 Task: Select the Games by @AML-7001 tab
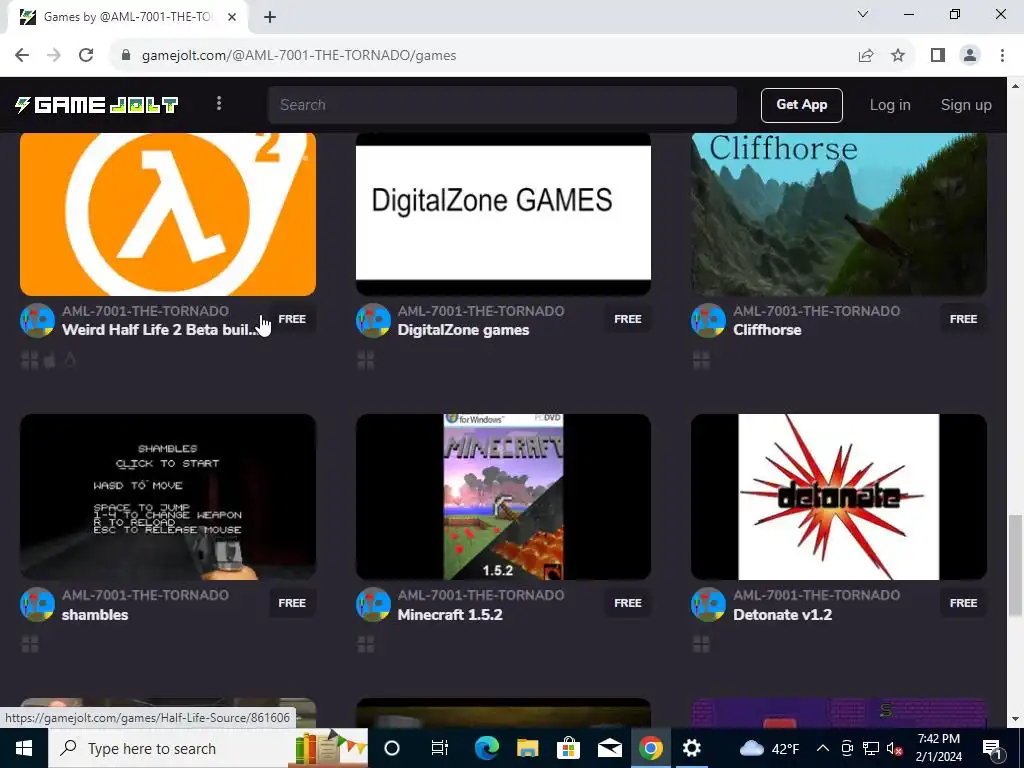128,17
